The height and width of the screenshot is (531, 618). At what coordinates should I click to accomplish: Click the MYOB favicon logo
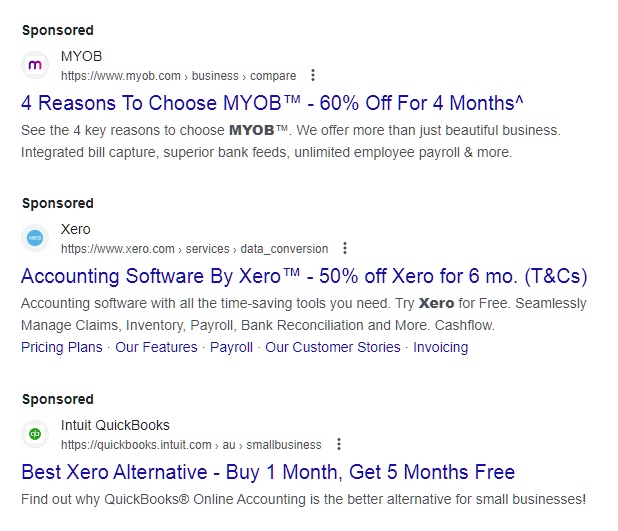[35, 65]
